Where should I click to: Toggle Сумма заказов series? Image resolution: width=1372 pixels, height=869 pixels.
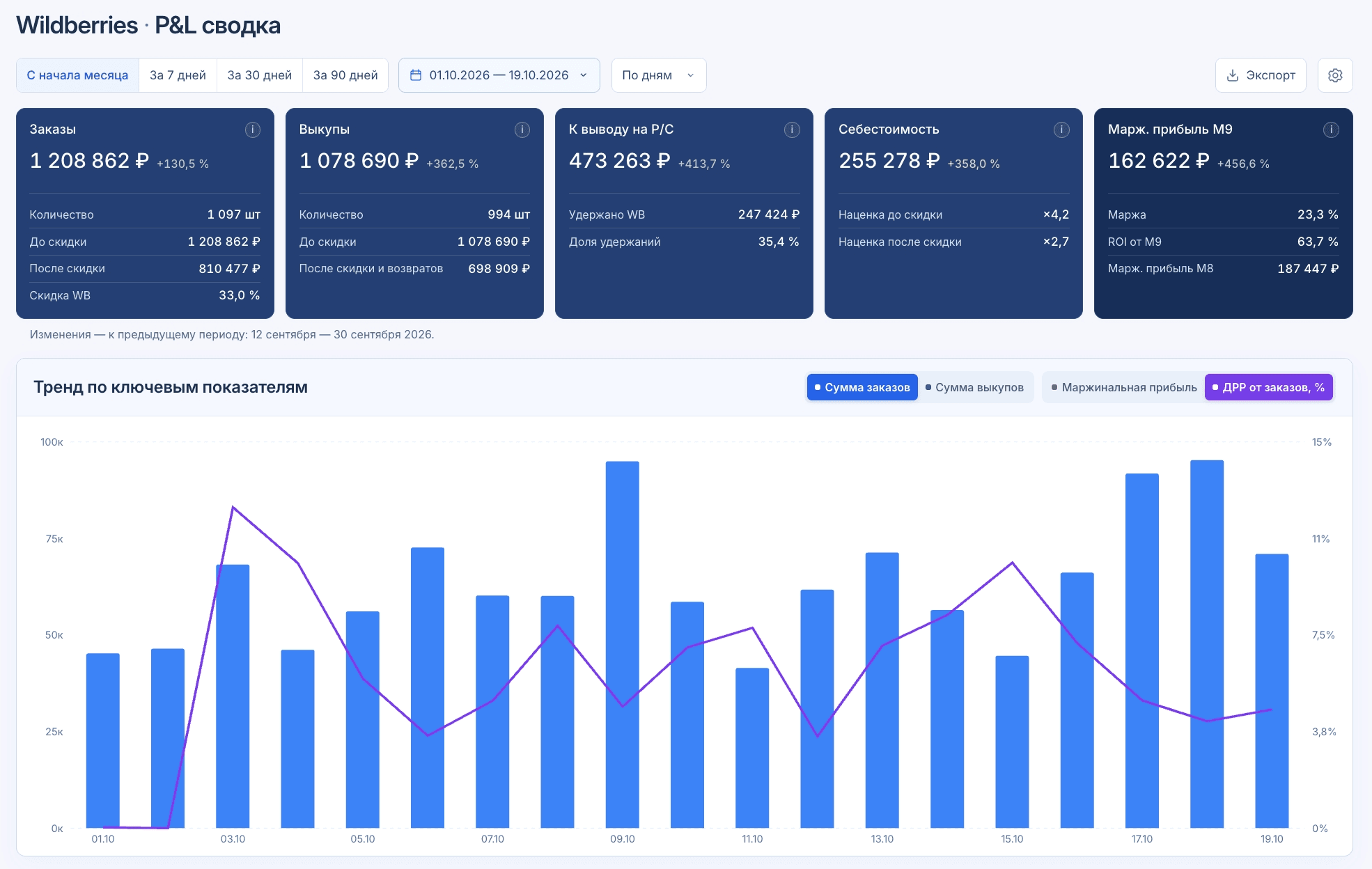click(x=862, y=387)
